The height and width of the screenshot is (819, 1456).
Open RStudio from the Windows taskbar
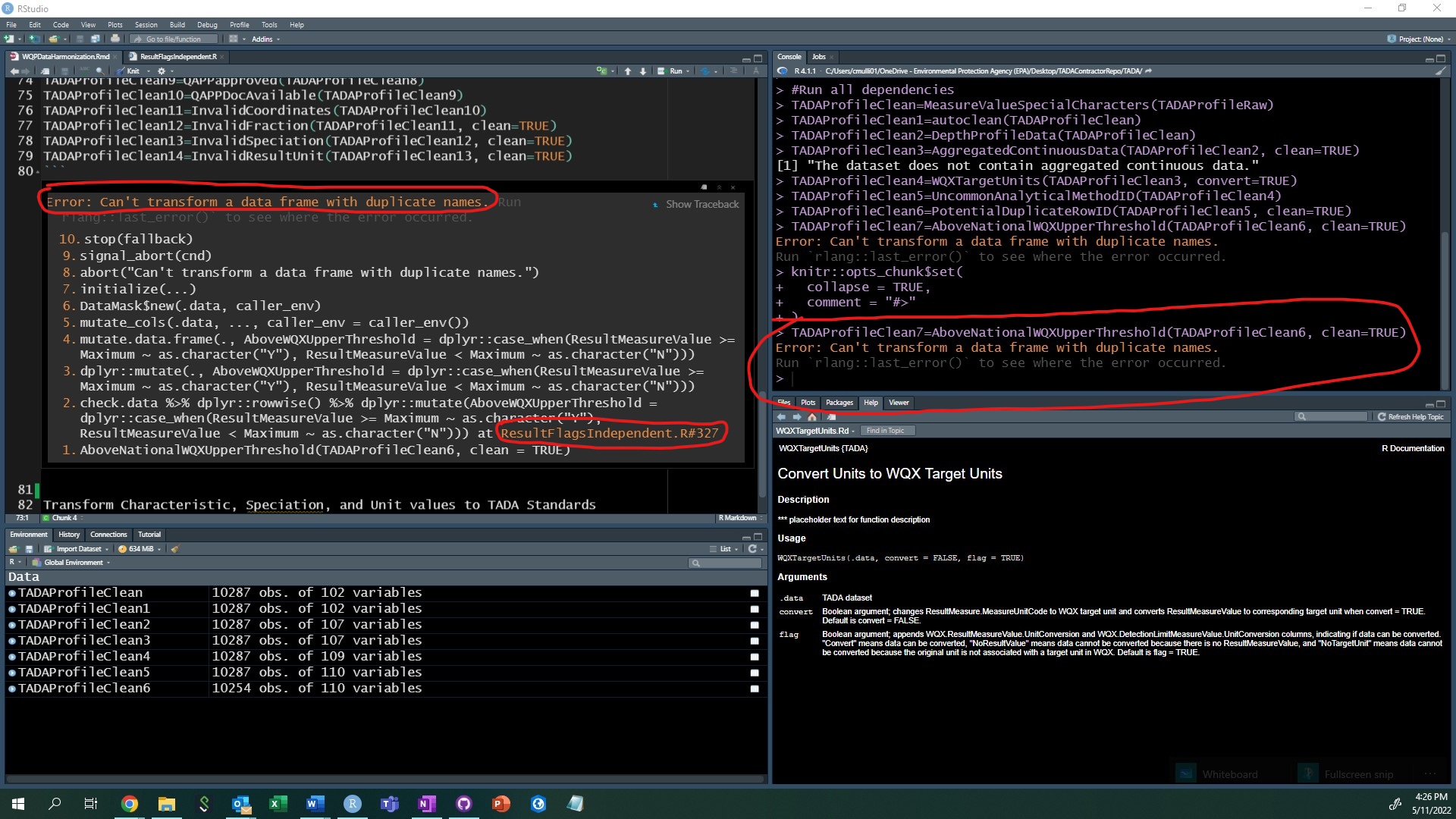353,804
